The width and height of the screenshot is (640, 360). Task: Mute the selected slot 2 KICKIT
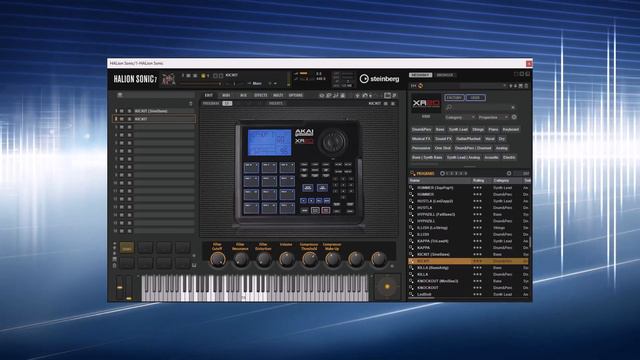(x=122, y=119)
